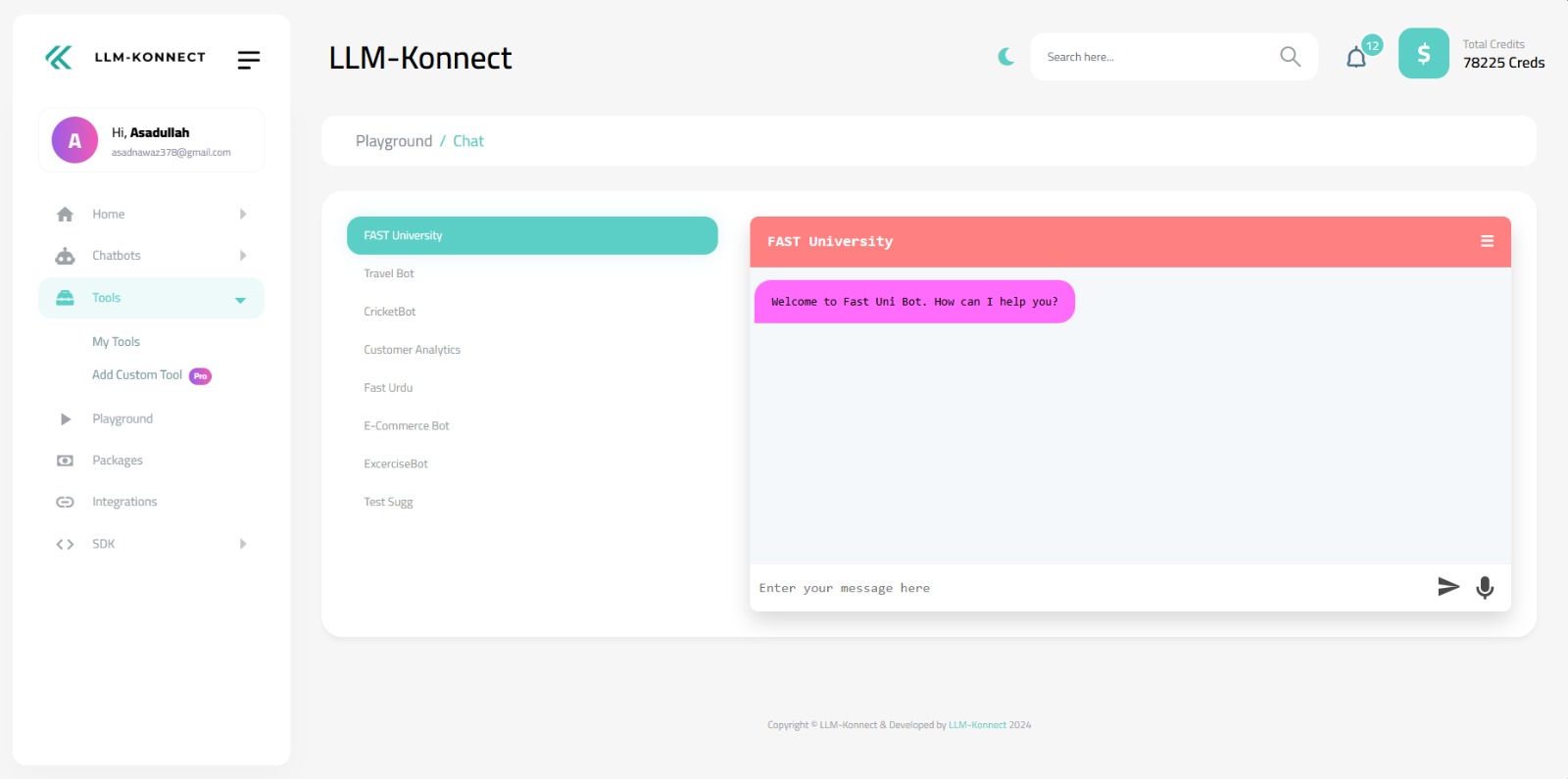Toggle sidebar with the hamburger icon

pyautogui.click(x=249, y=60)
